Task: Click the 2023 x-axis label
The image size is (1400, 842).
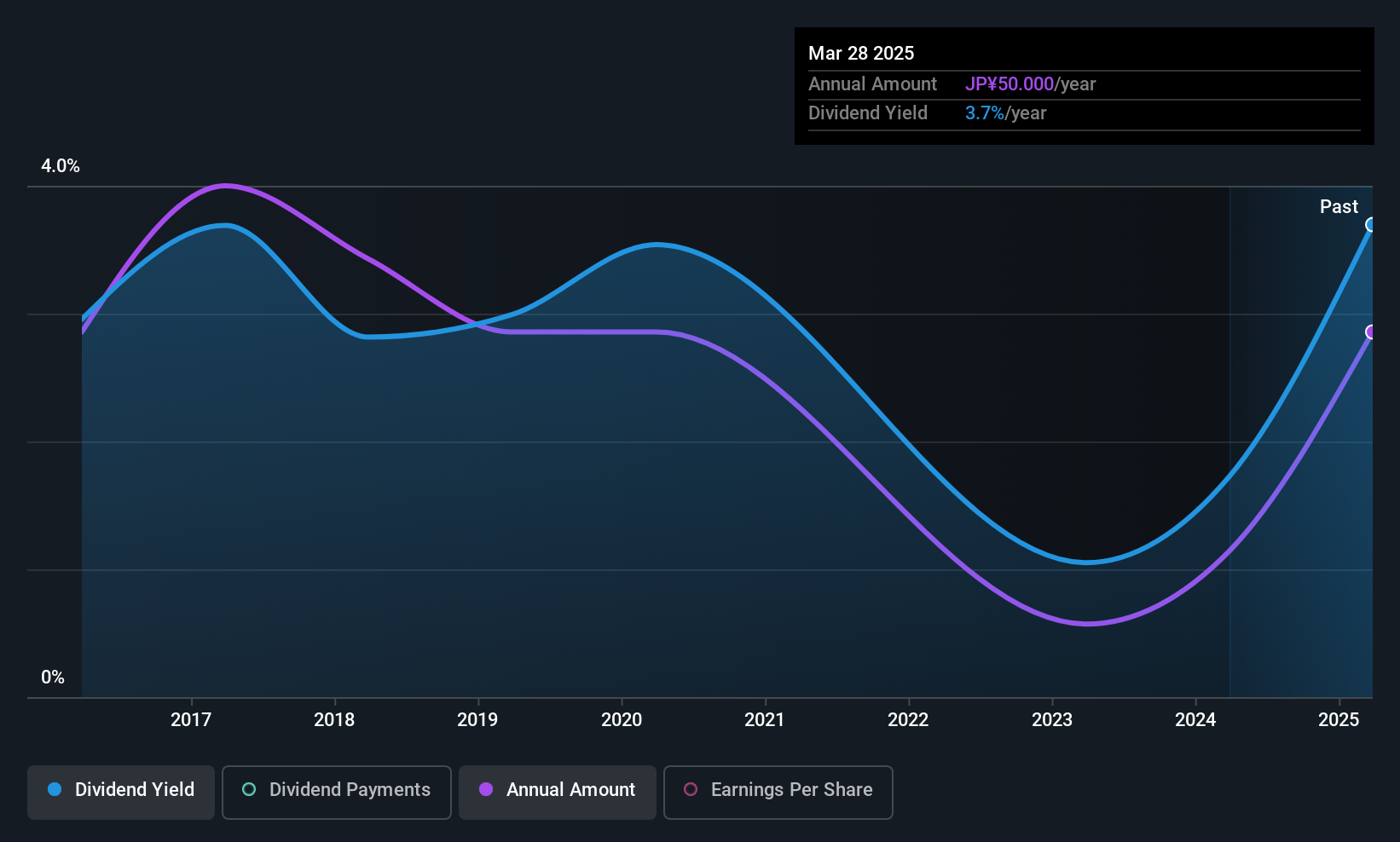Action: click(x=1052, y=719)
